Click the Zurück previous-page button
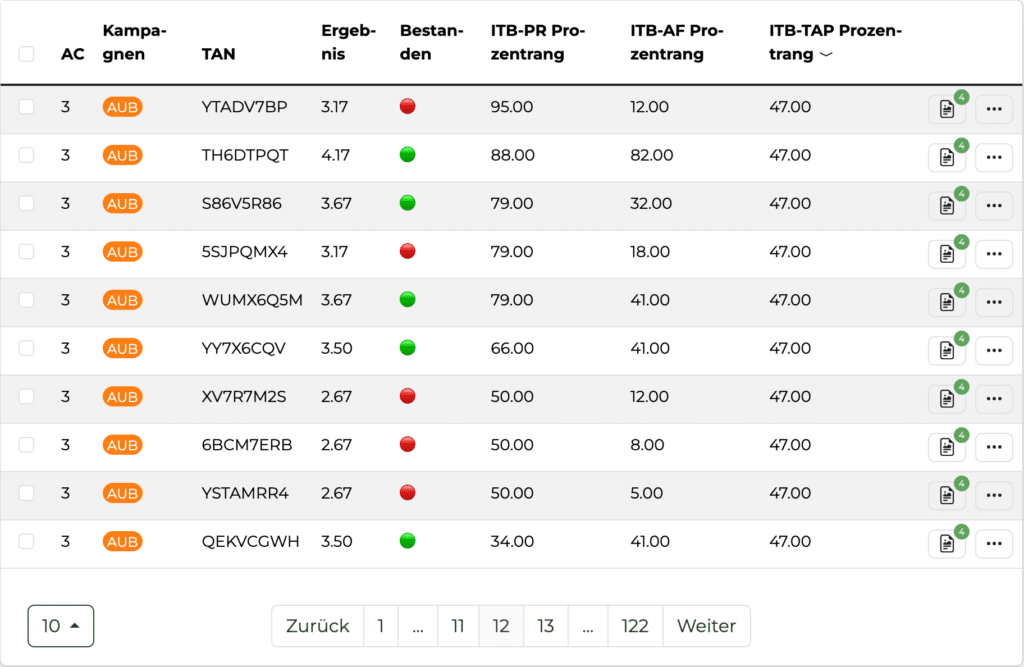The height and width of the screenshot is (667, 1024). 317,626
